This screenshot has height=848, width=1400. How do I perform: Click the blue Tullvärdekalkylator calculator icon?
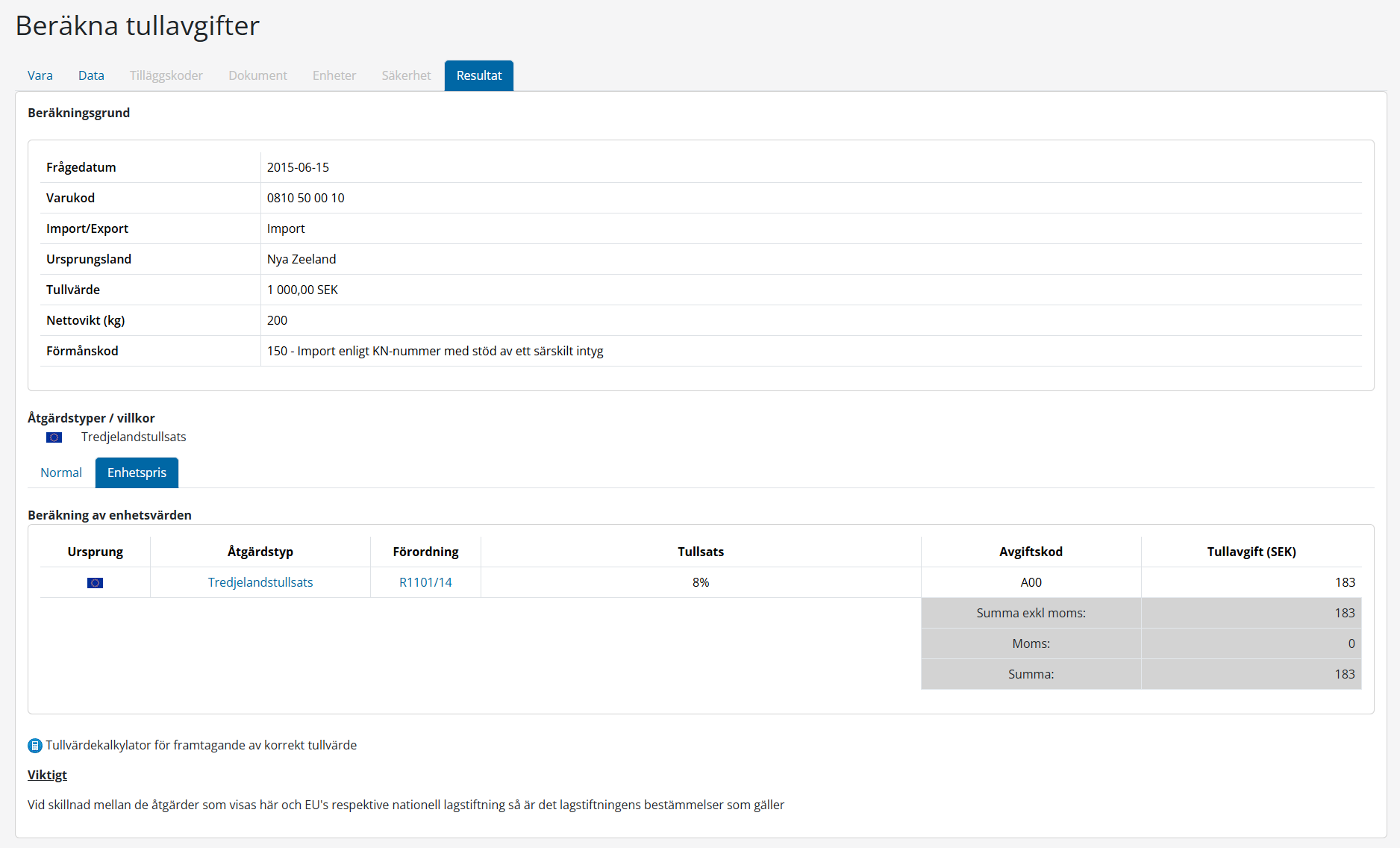point(34,746)
